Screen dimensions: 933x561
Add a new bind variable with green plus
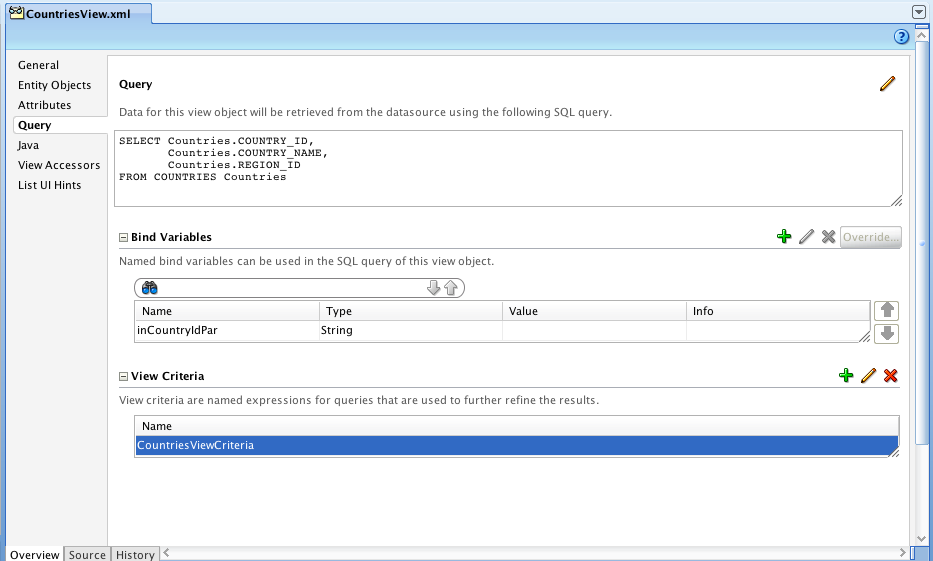point(784,236)
